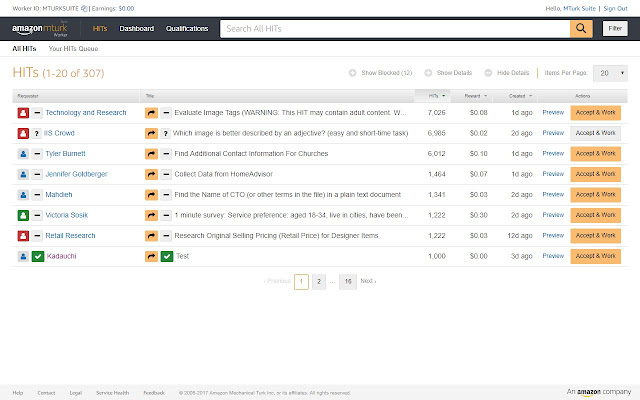Share the Research Original Selling Pricing HIT
Screen dimensions: 640x400
coord(151,236)
